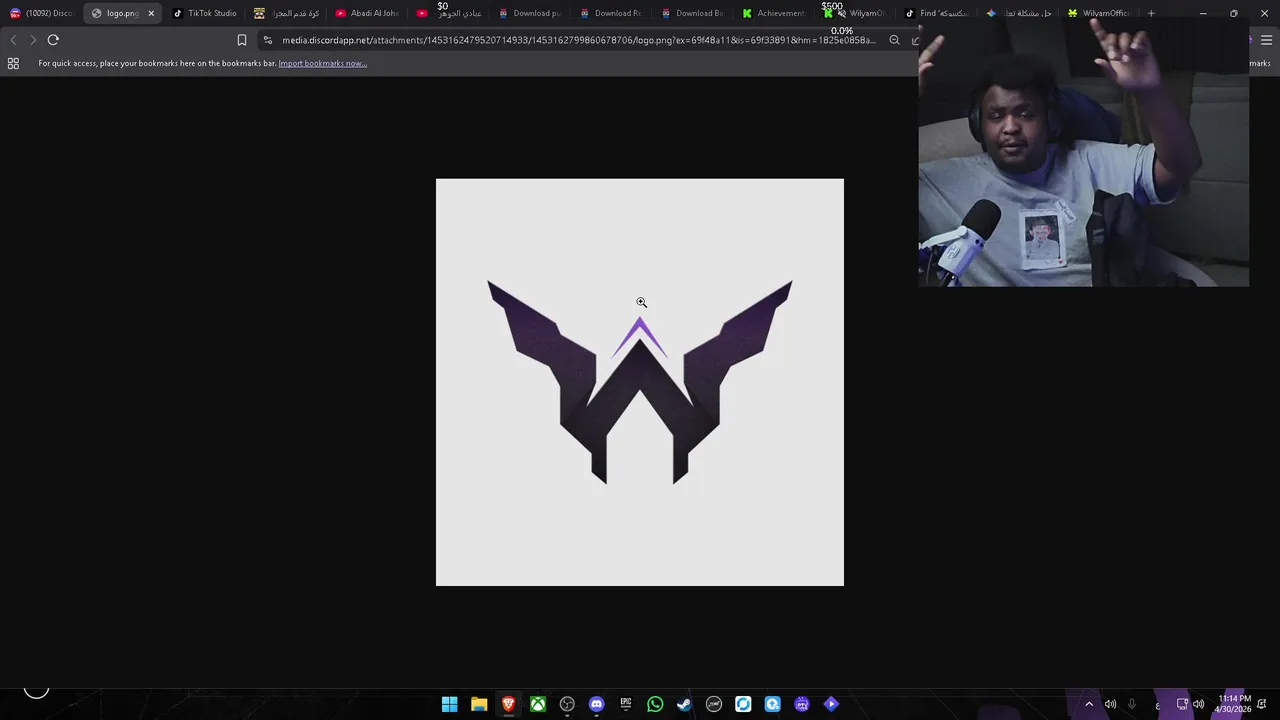Switch to the (10092) Discord tab

(41, 13)
